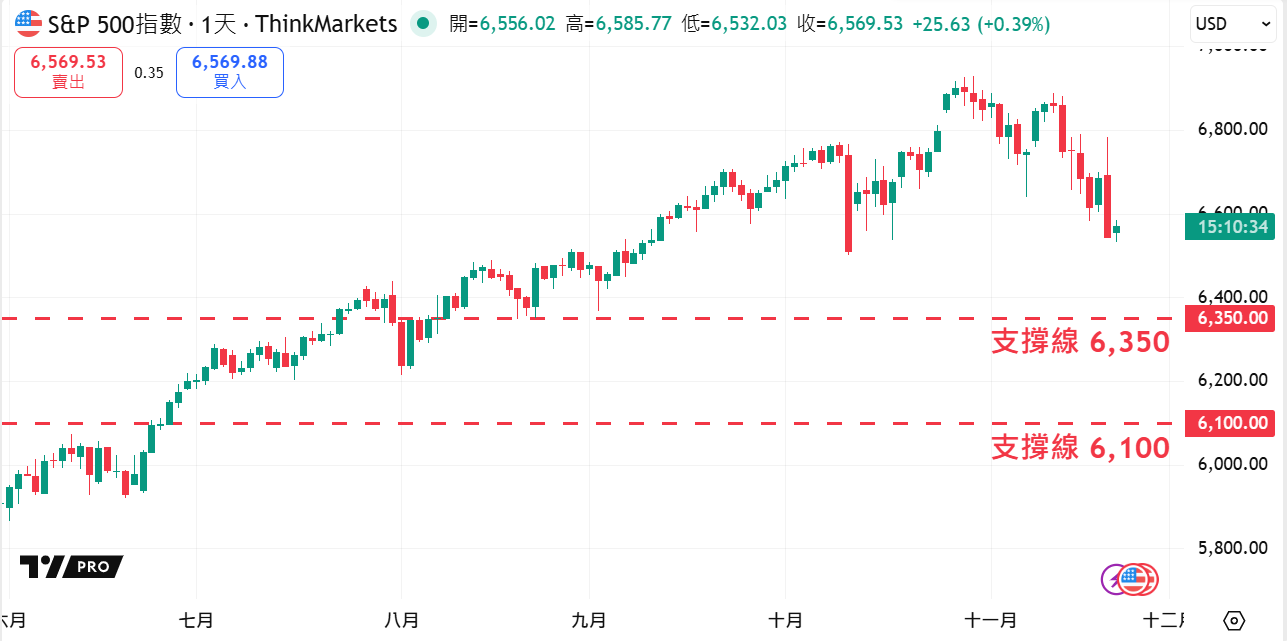The height and width of the screenshot is (641, 1287).
Task: Click 七月 on the time axis
Action: [x=198, y=620]
